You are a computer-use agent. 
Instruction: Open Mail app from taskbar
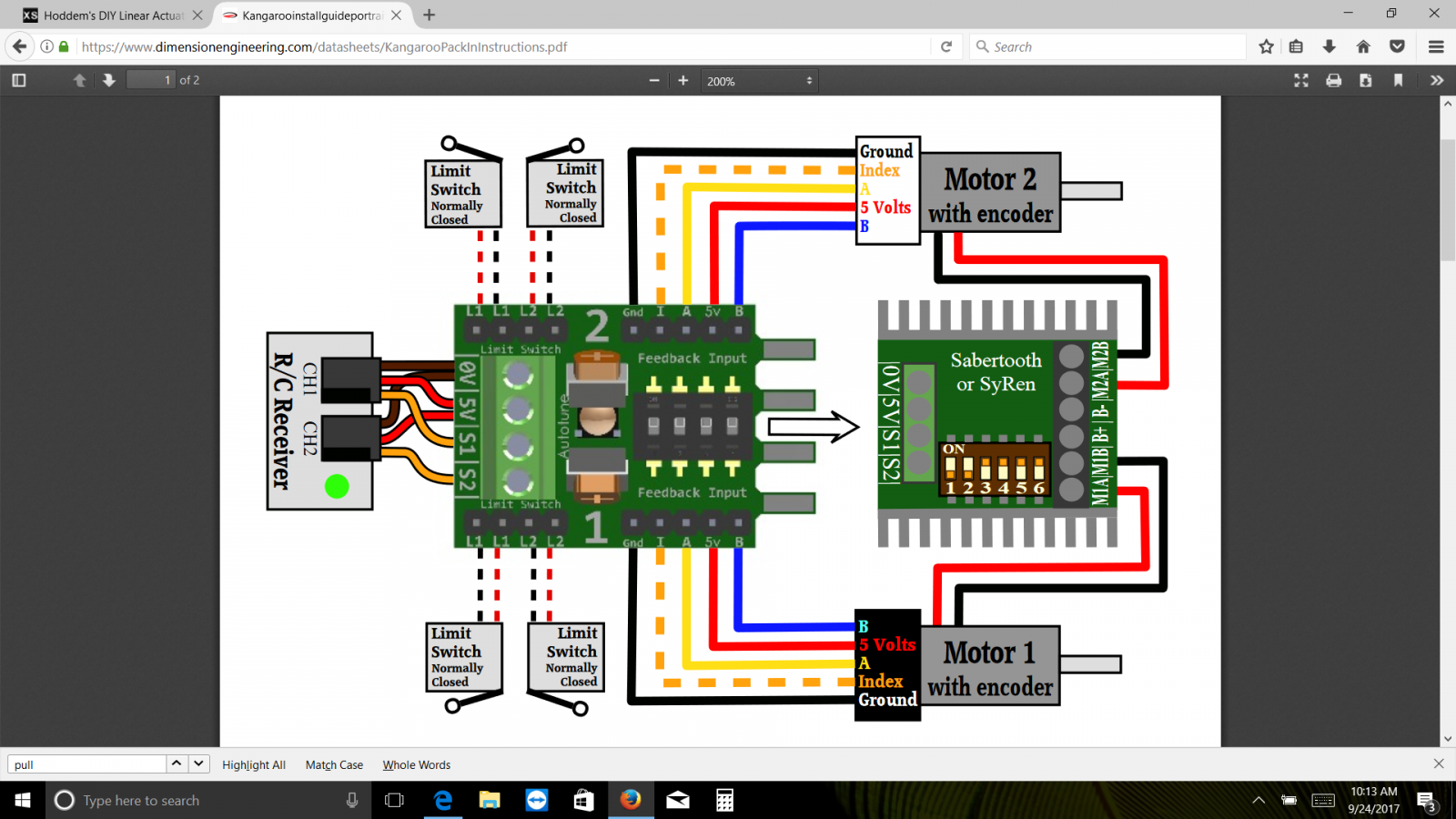tap(678, 800)
